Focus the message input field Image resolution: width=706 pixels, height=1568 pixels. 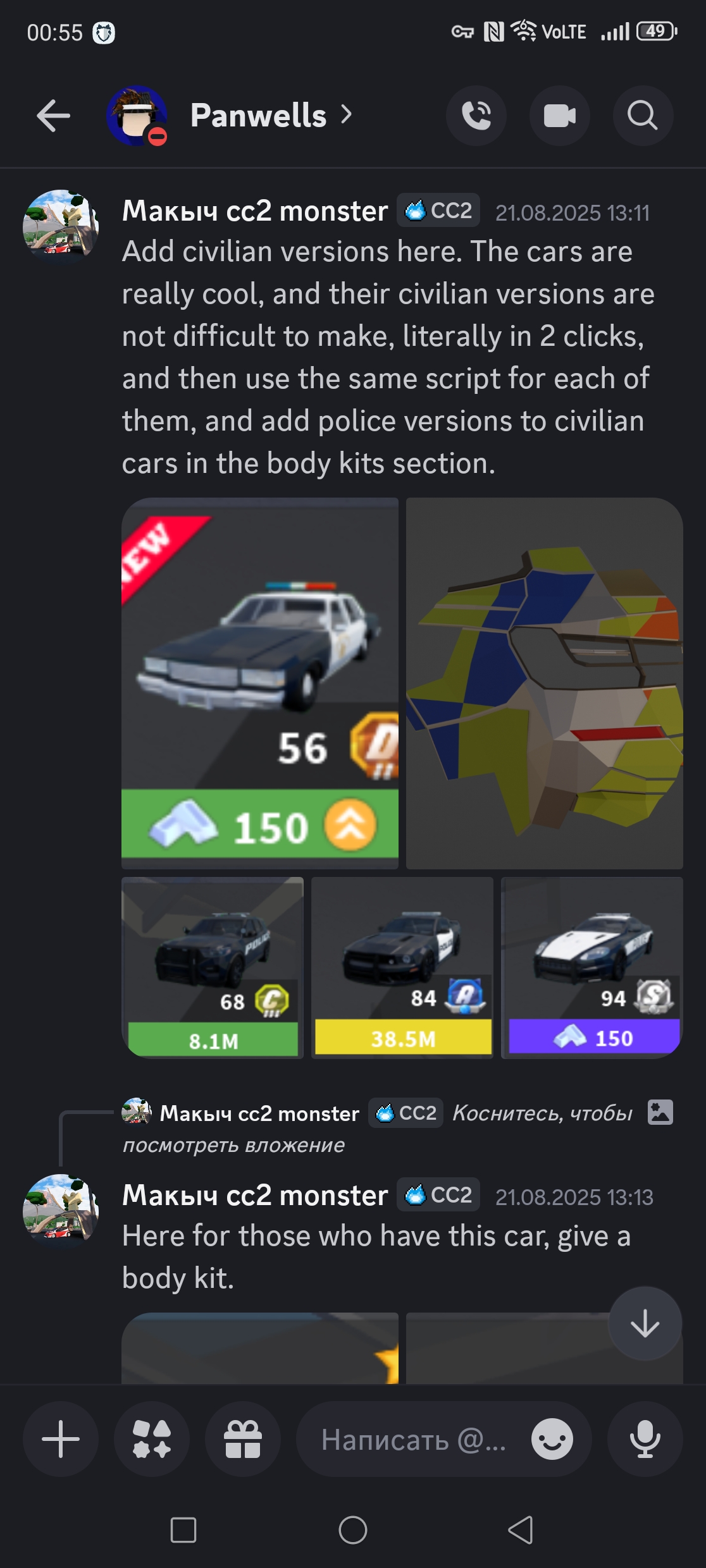[x=414, y=1439]
